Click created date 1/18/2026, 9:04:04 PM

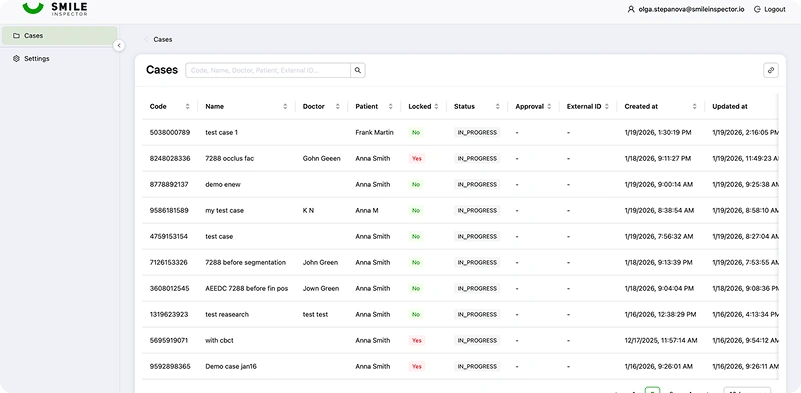click(x=658, y=288)
